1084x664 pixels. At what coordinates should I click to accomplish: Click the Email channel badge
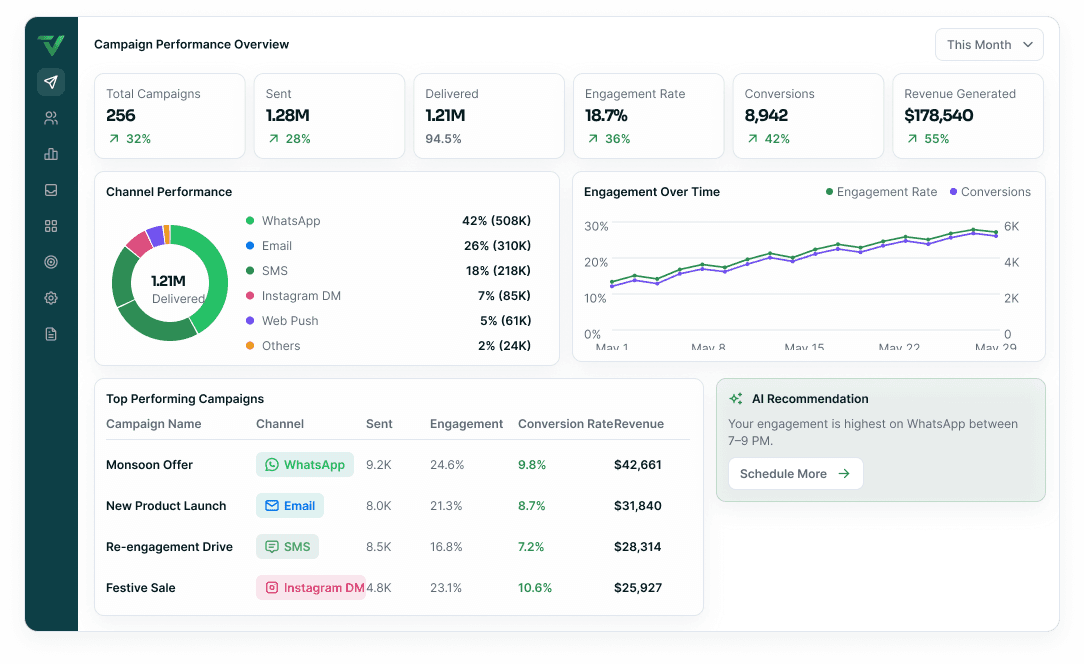290,506
